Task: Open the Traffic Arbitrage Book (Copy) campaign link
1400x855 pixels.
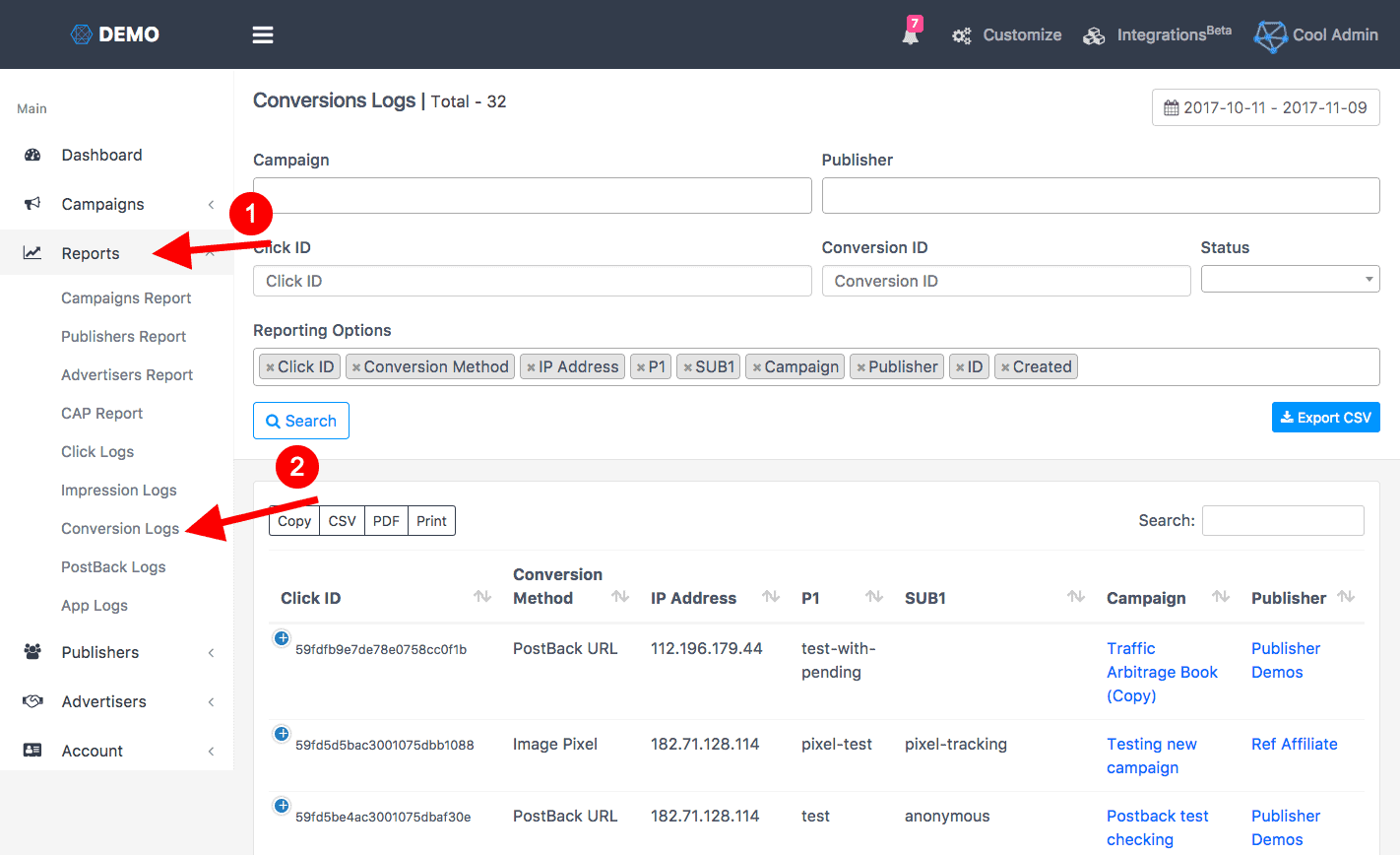Action: click(x=1162, y=672)
